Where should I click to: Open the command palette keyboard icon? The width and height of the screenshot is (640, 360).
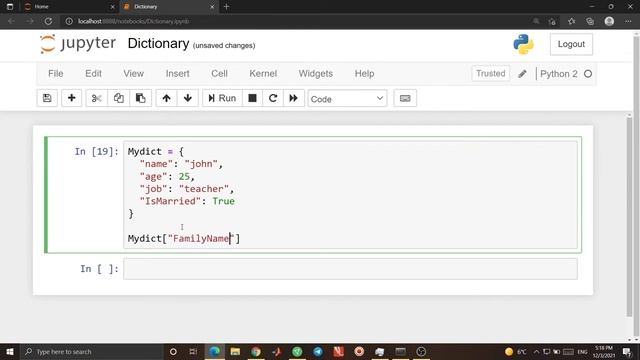point(405,98)
